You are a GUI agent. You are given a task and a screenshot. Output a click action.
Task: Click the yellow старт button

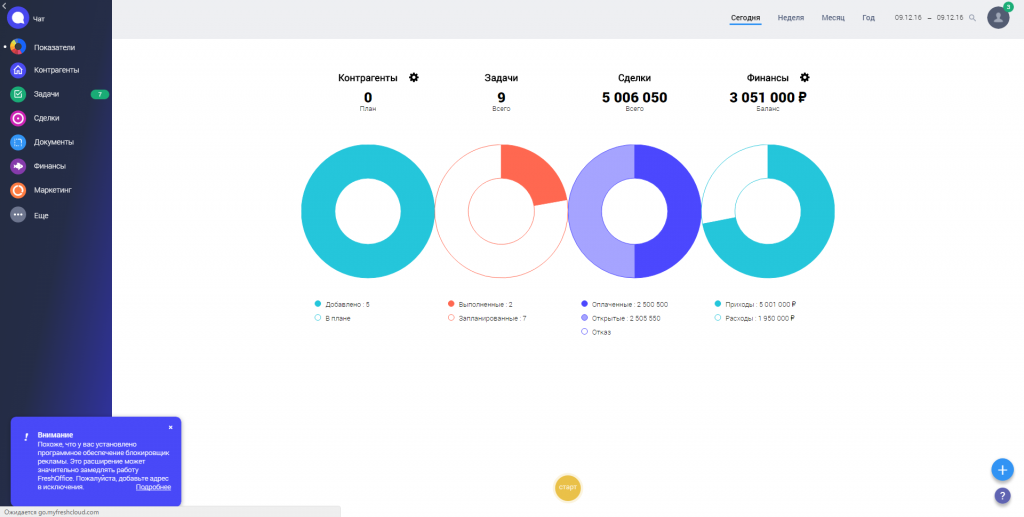[x=568, y=488]
